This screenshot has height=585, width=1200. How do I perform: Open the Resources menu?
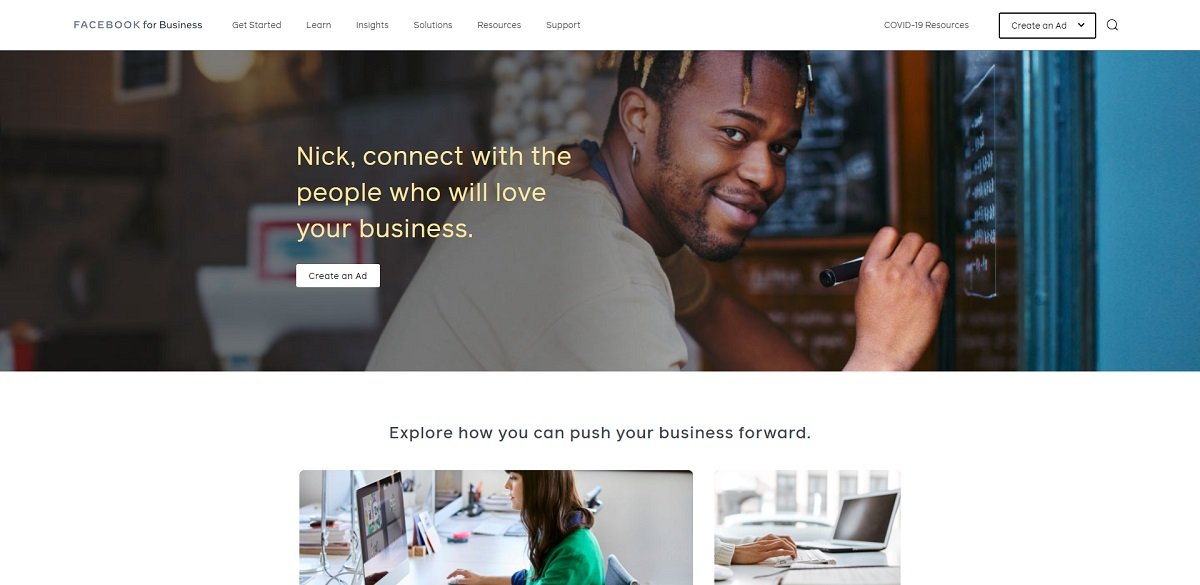tap(499, 25)
